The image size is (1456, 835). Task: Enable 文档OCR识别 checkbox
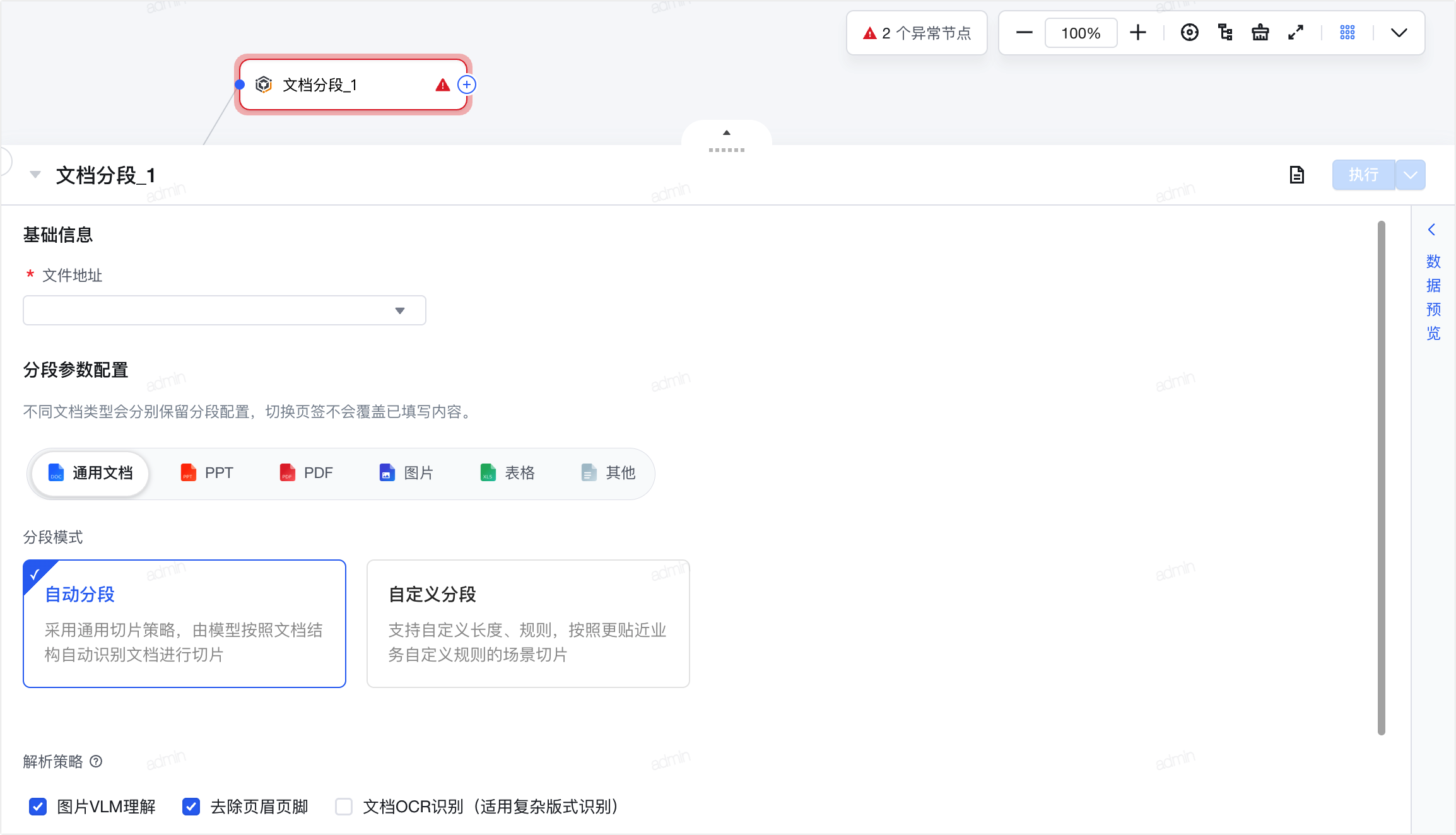point(344,807)
